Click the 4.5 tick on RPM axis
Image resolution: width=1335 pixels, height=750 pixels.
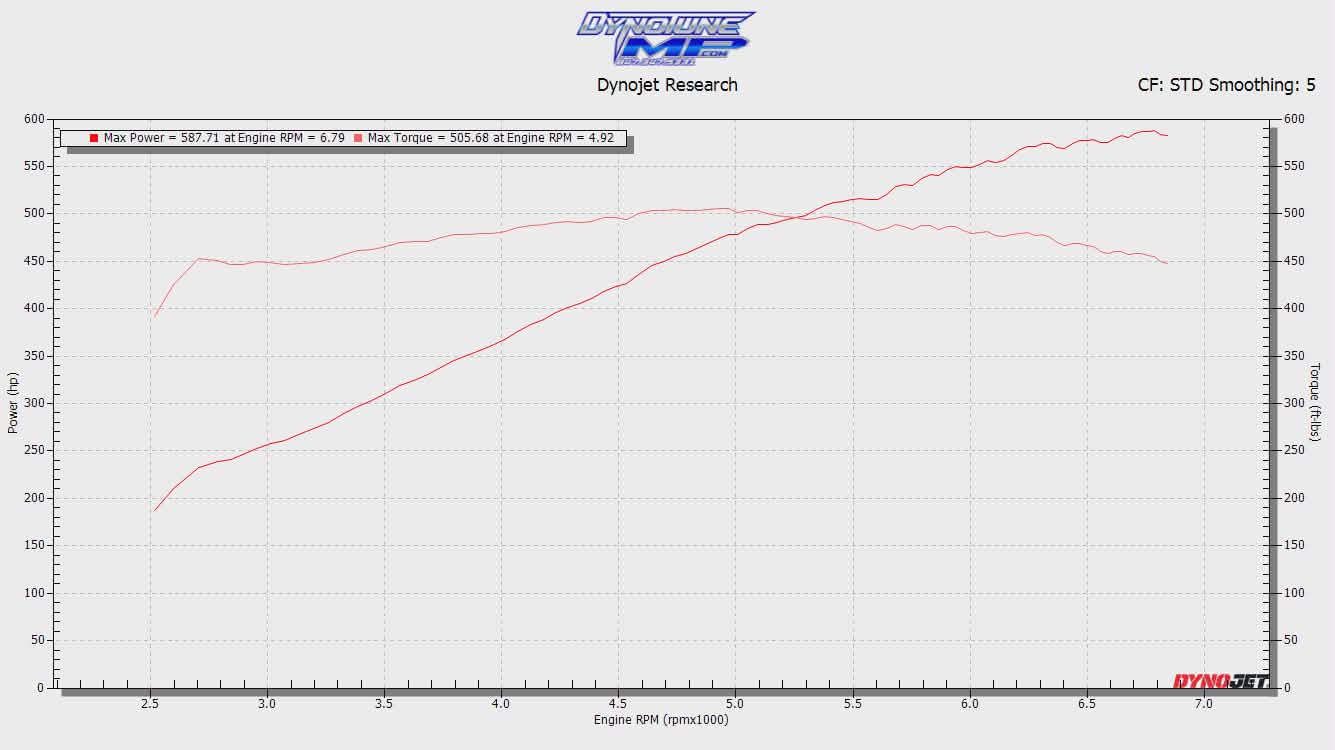click(x=618, y=704)
